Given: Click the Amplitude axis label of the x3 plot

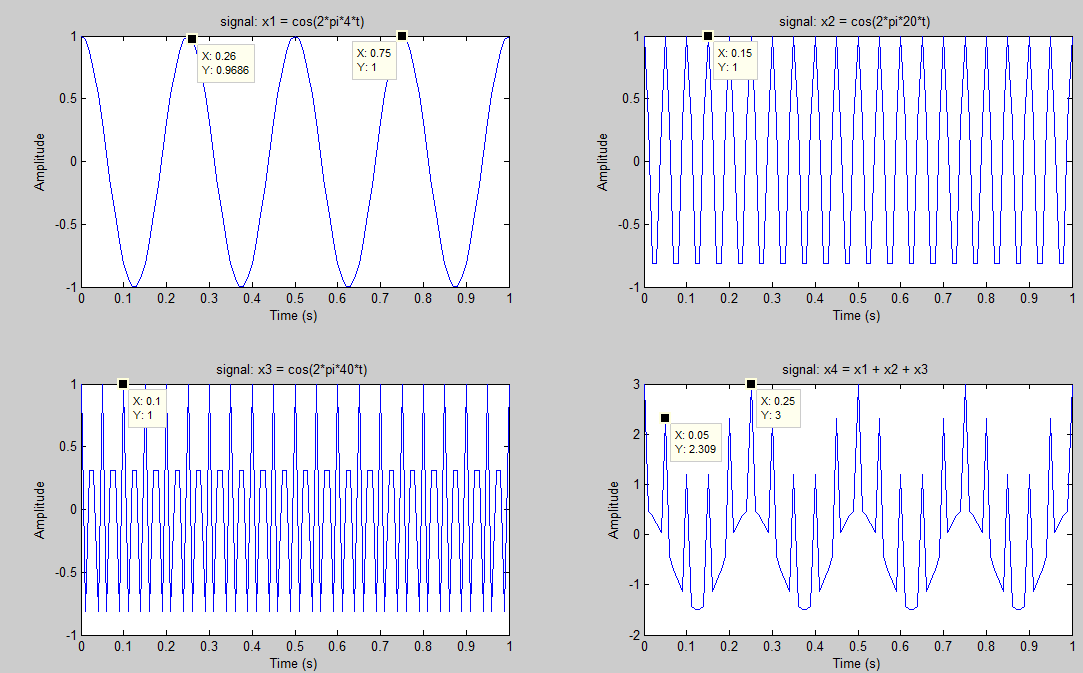Looking at the screenshot, I should [x=38, y=507].
